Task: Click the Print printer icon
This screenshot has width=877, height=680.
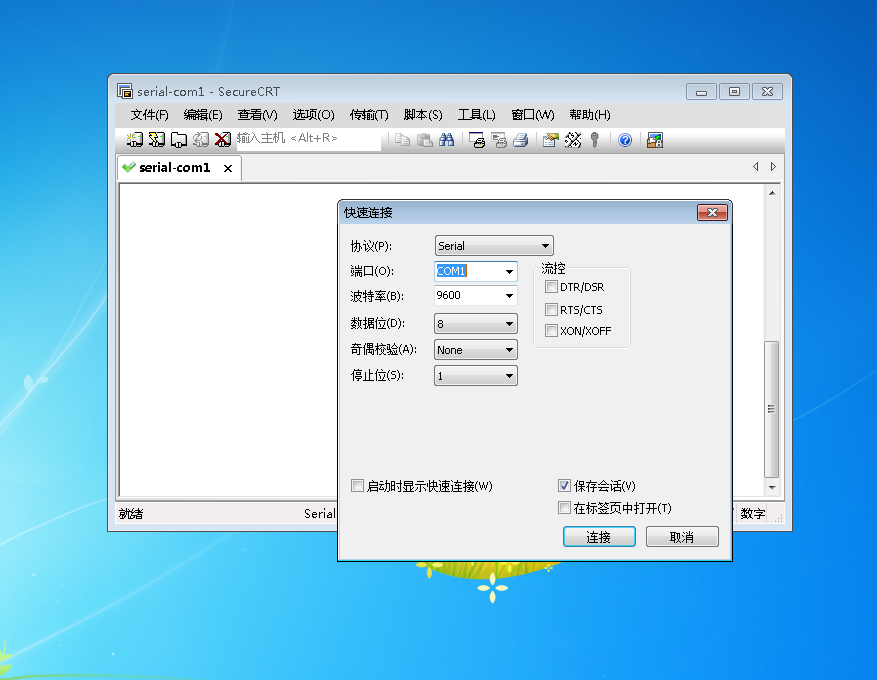Action: coord(521,139)
